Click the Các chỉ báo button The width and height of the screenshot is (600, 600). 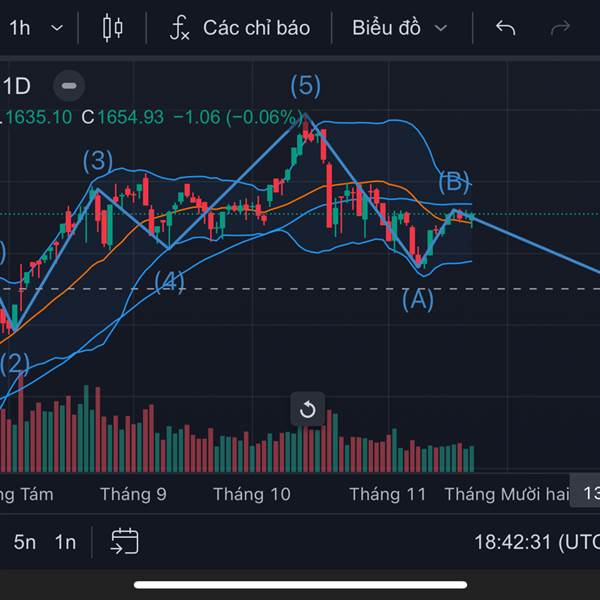click(256, 28)
